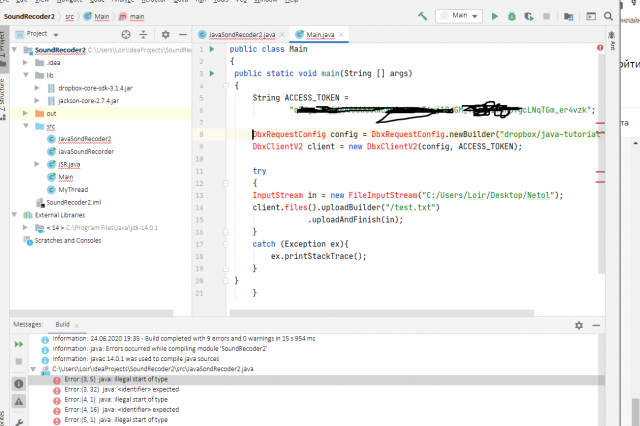Viewport: 640px width, 426px height.
Task: Expand the JDK 14 library node
Action: tap(25, 227)
